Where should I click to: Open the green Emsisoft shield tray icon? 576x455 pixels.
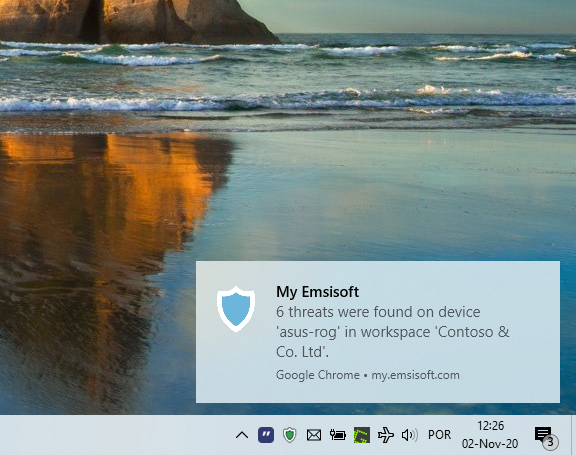pyautogui.click(x=290, y=435)
